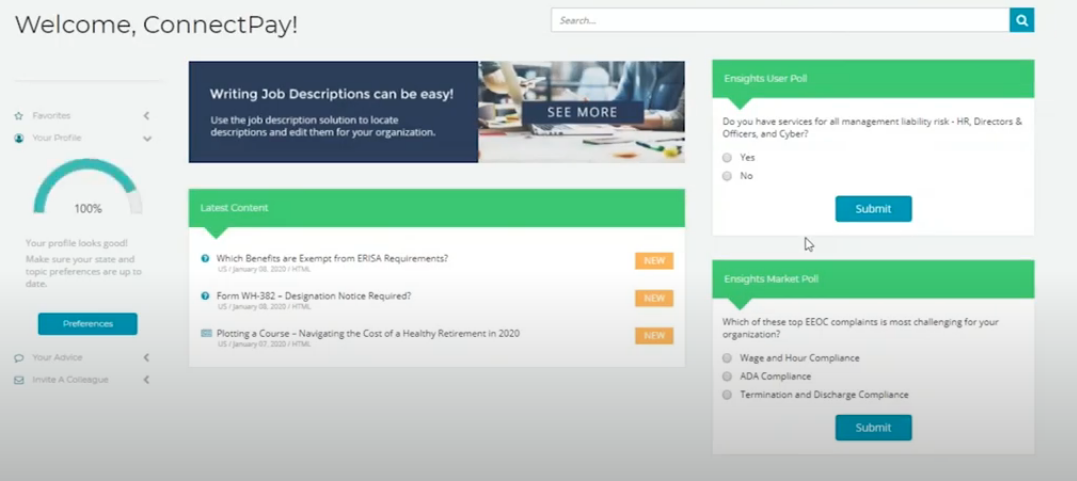Open the Invite A Colleague sidebar item
This screenshot has width=1077, height=481.
pyautogui.click(x=70, y=380)
